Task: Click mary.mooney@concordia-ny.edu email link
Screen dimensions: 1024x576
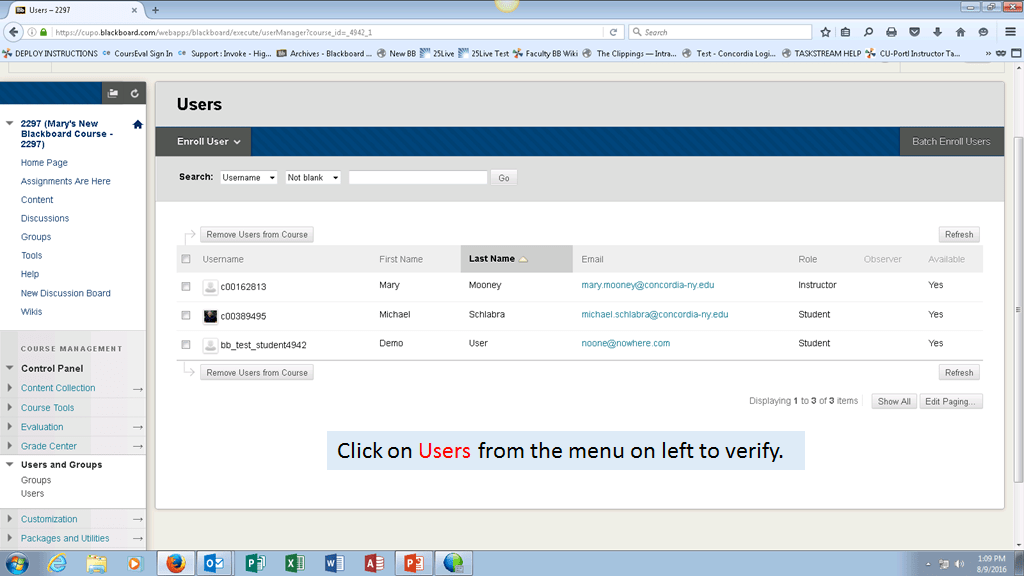Action: [647, 285]
